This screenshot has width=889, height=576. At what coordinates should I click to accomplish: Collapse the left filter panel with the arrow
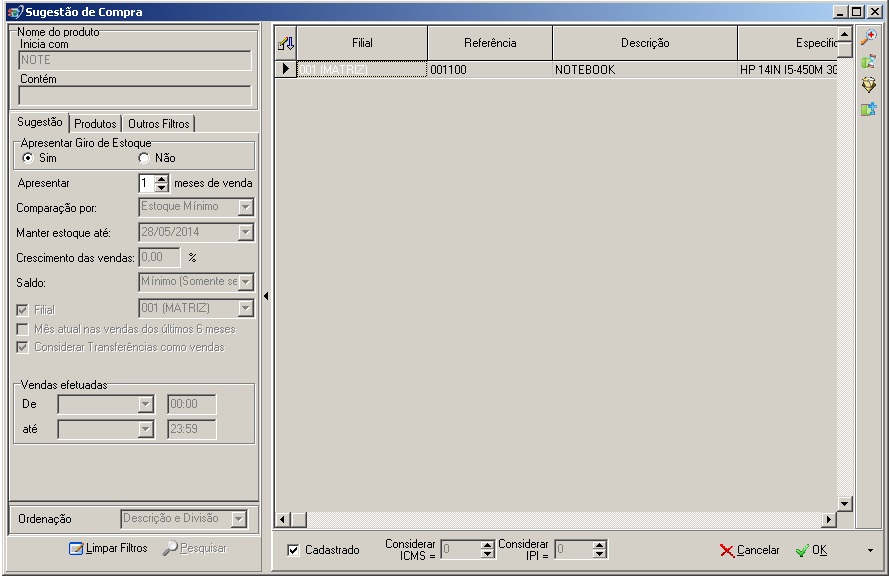click(266, 297)
